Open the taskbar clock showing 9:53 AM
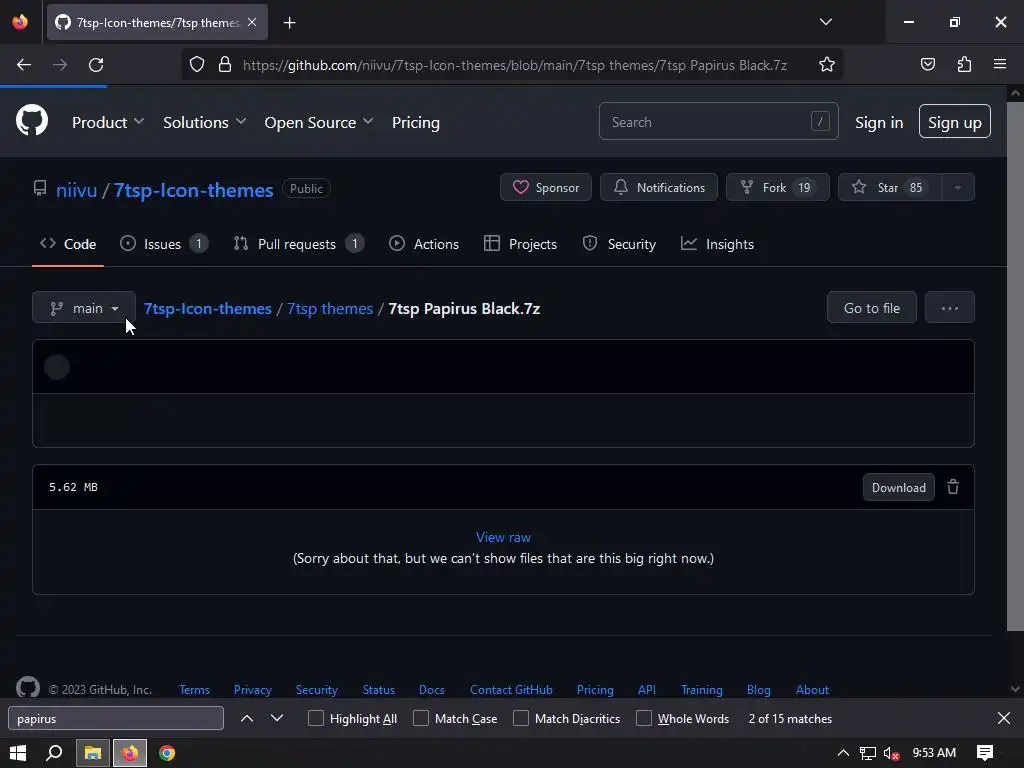This screenshot has width=1024, height=768. point(934,753)
